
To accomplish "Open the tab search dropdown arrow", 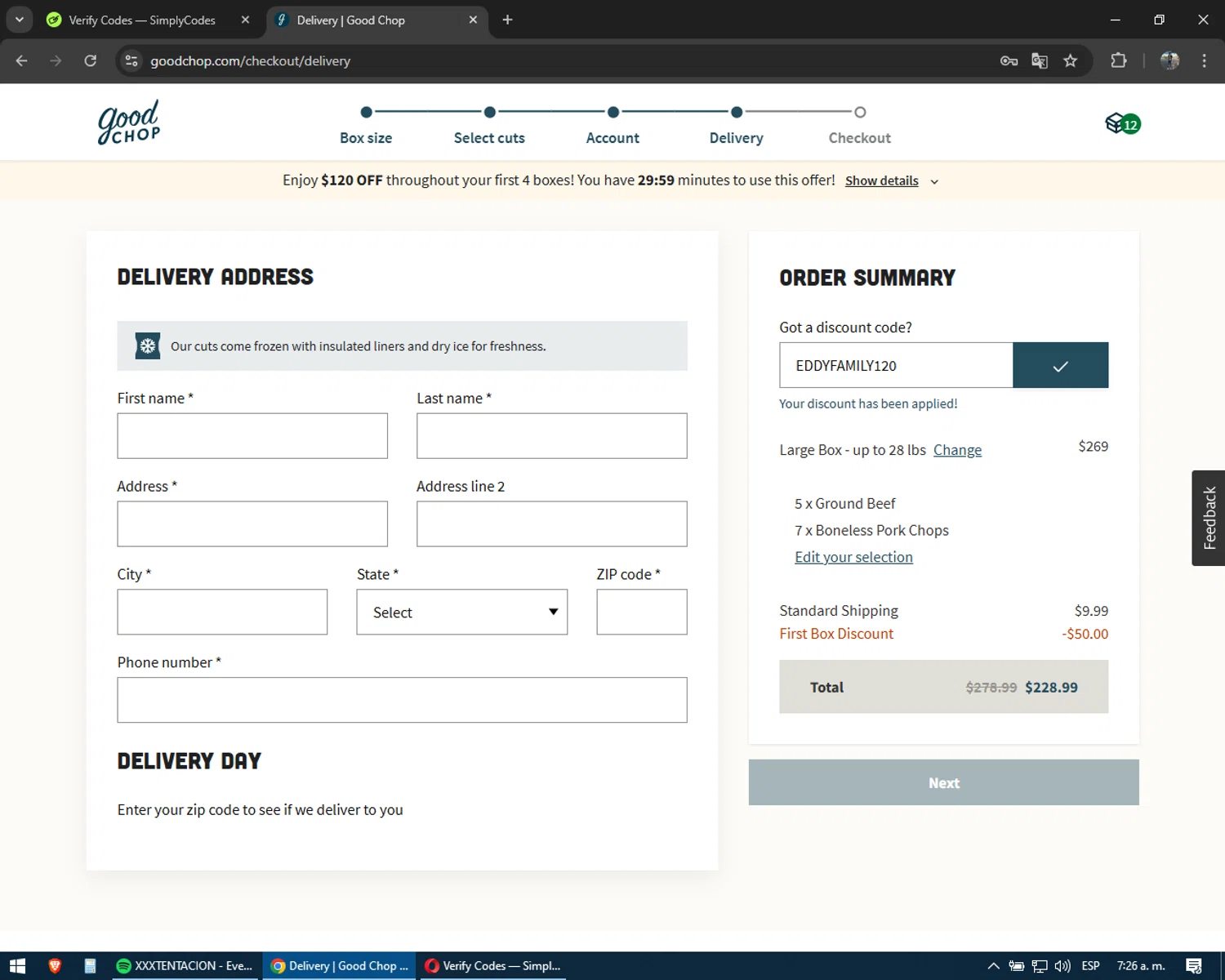I will [19, 20].
